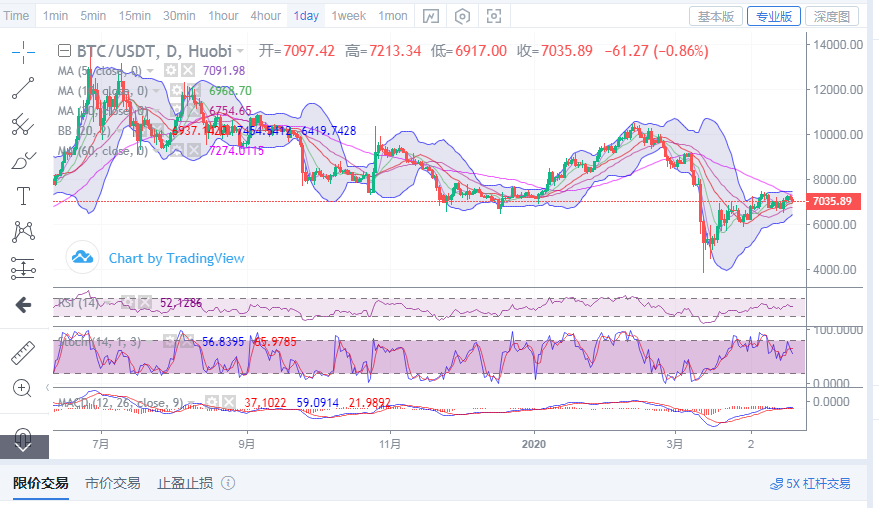Expand the MACD indicator dropdown arrow
The height and width of the screenshot is (508, 879).
(x=191, y=403)
